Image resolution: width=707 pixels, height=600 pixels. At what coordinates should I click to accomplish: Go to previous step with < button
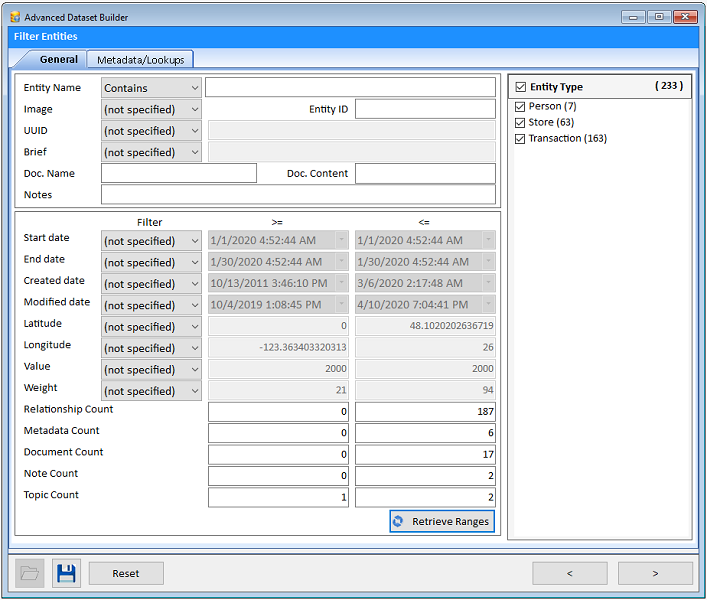569,573
